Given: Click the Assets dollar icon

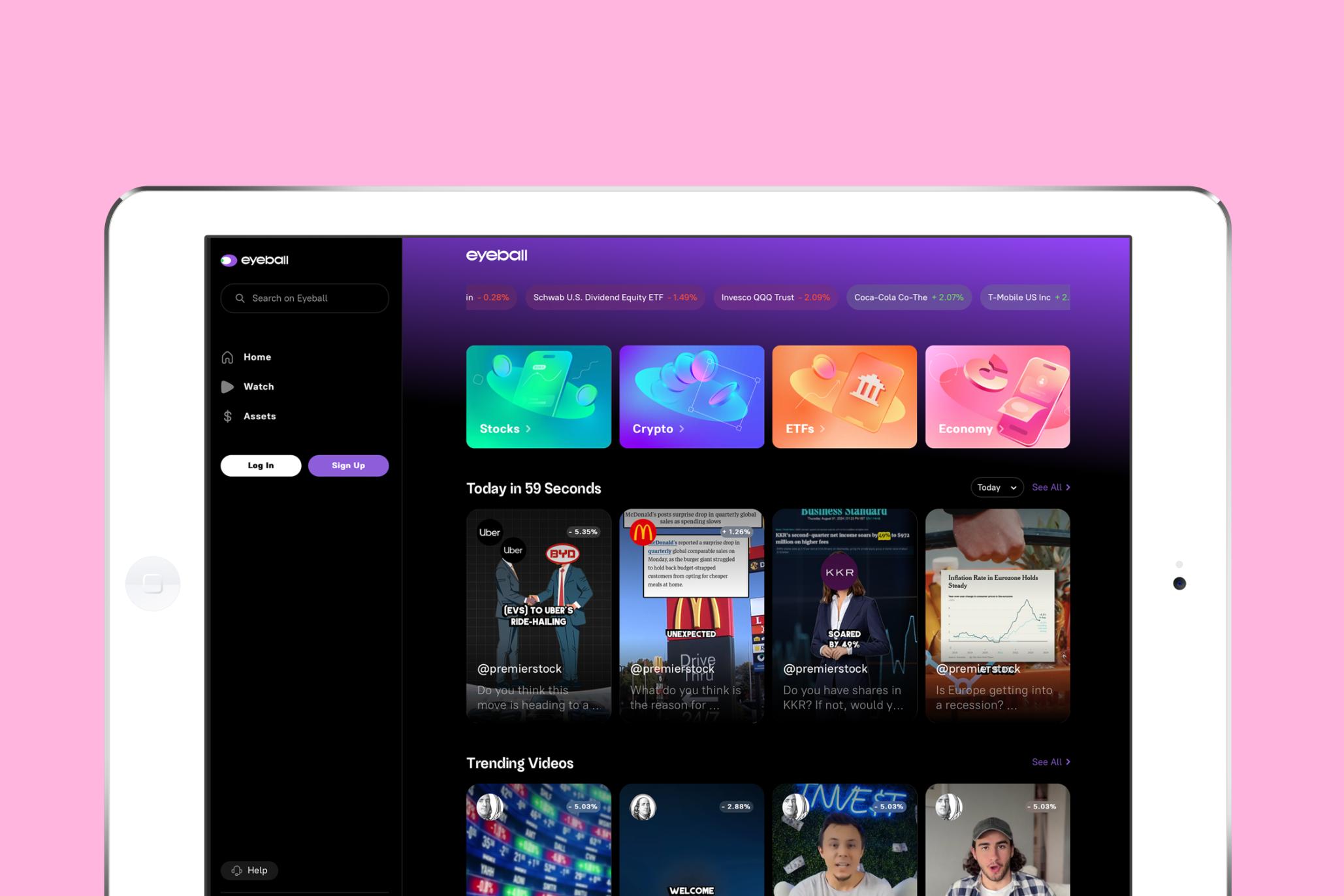Looking at the screenshot, I should coord(227,416).
